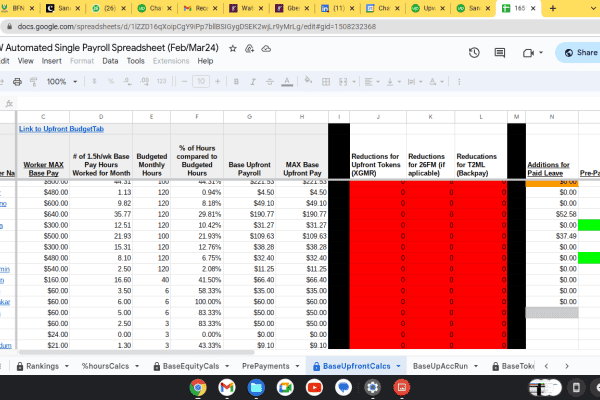Launch Chrome from the shelf
600x400 pixels.
(x=197, y=388)
